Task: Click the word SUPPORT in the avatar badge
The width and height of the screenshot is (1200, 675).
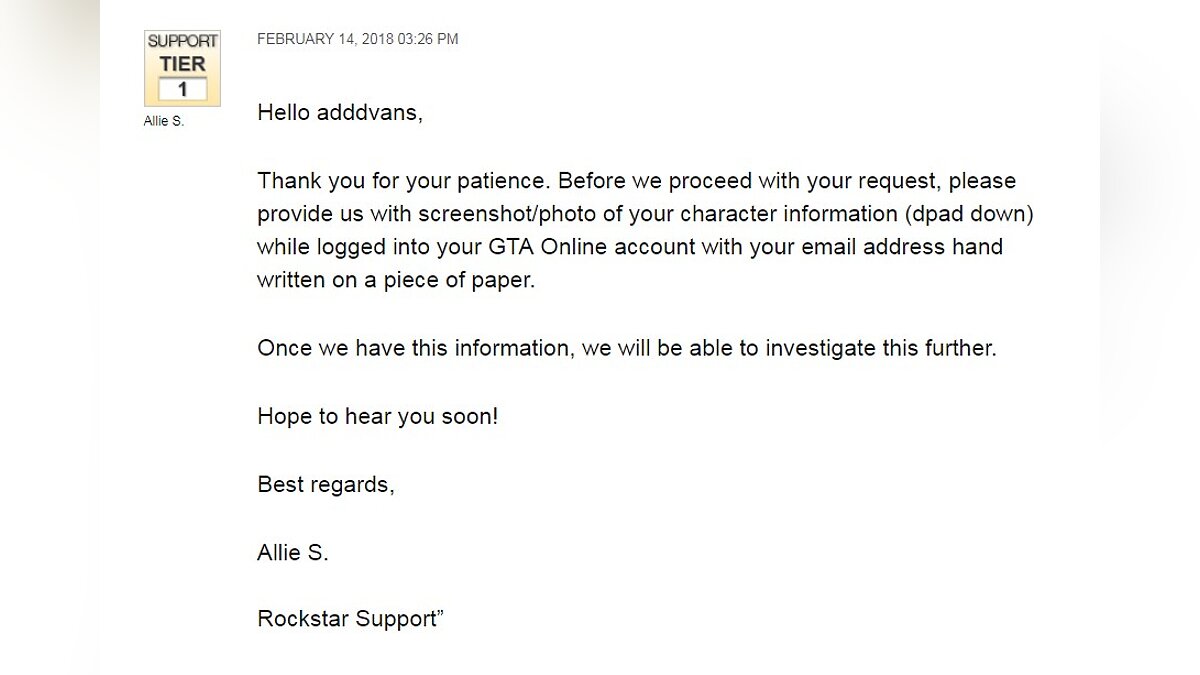Action: [x=182, y=41]
